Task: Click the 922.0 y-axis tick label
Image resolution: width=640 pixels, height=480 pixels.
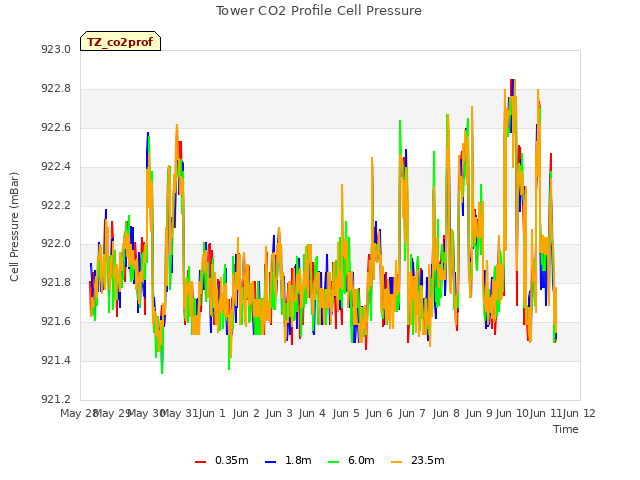Action: coord(56,244)
